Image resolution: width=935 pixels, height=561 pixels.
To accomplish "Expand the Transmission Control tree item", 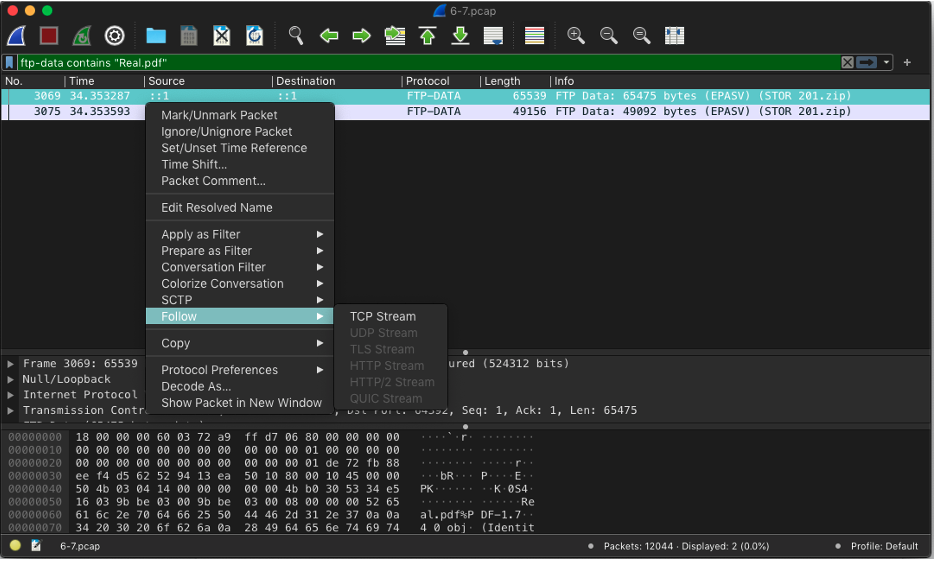I will pos(11,410).
